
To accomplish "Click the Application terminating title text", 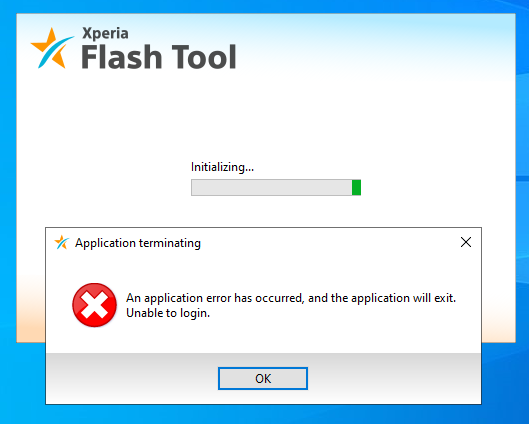I will (138, 243).
